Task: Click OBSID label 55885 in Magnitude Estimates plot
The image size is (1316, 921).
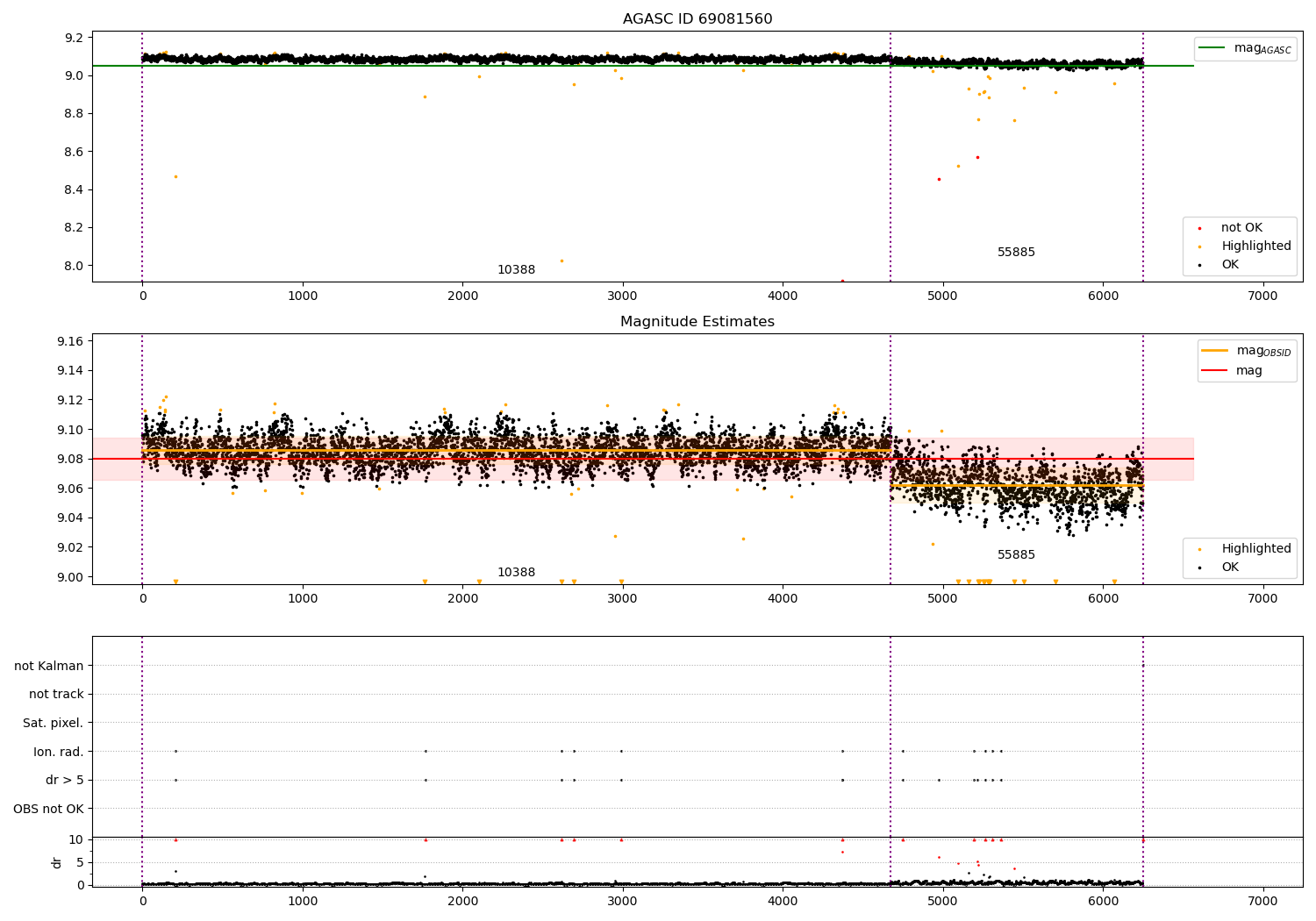Action: tap(1016, 555)
